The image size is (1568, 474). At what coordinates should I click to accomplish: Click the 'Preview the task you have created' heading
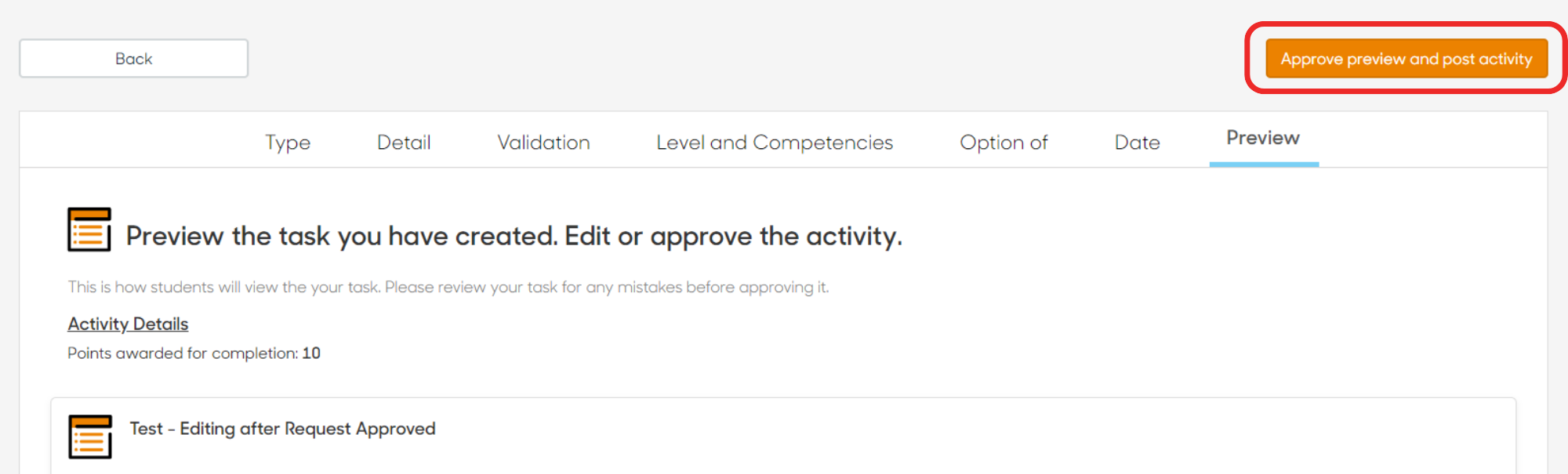point(514,236)
